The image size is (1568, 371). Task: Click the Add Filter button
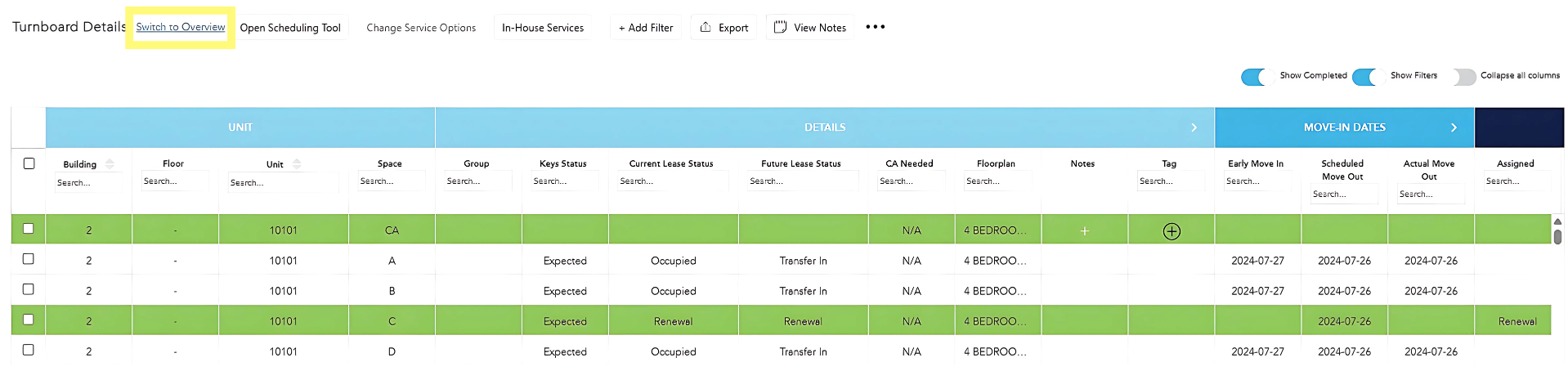646,28
